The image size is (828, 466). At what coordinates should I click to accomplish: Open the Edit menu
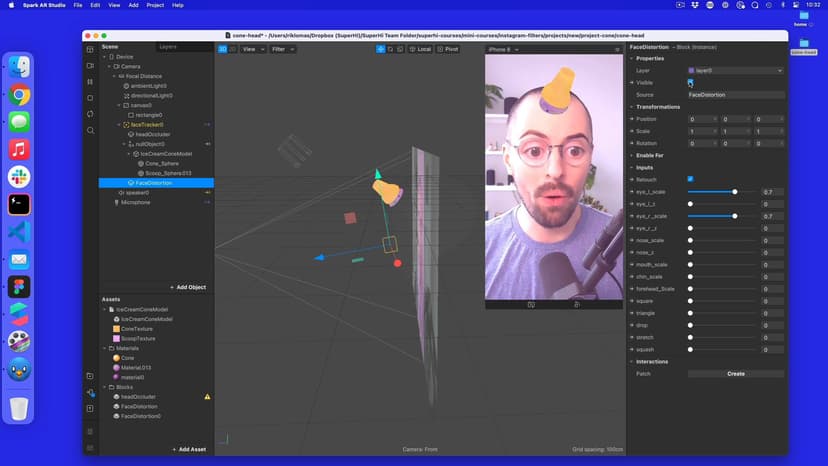point(95,5)
